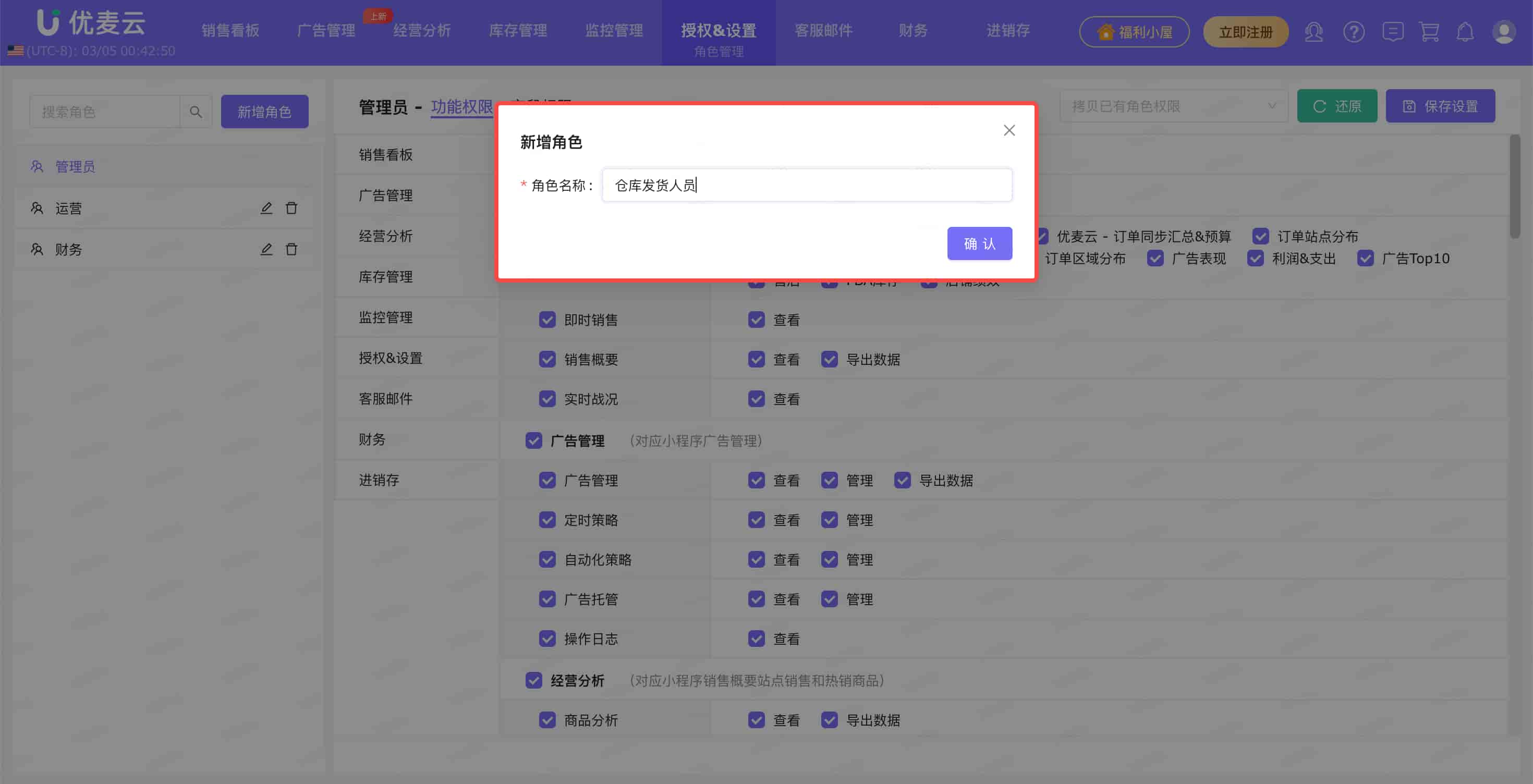Click the 确认 button in dialog
Image resolution: width=1533 pixels, height=784 pixels.
[x=979, y=243]
